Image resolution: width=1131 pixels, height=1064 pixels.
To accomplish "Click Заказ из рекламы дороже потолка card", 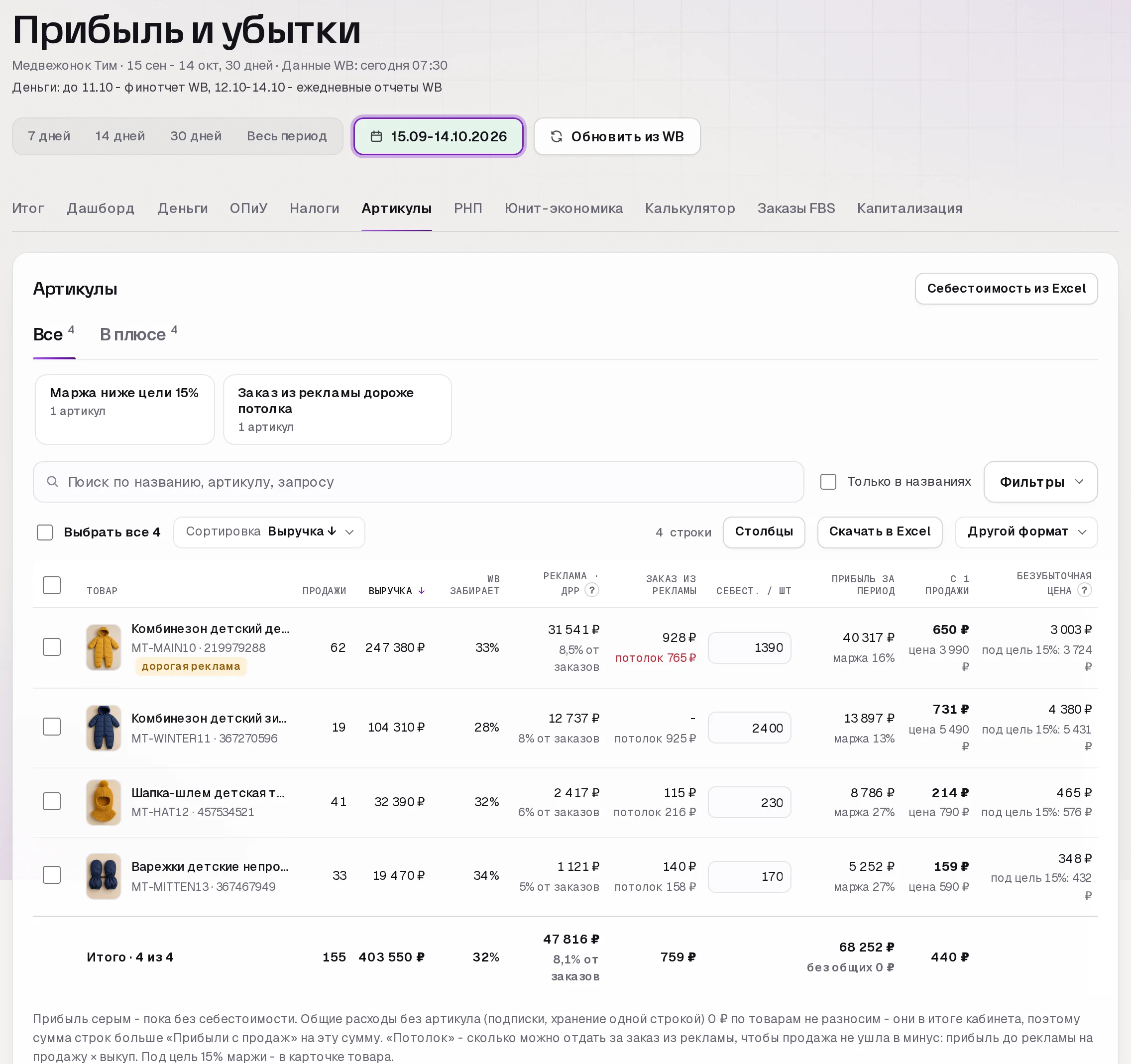I will point(338,410).
